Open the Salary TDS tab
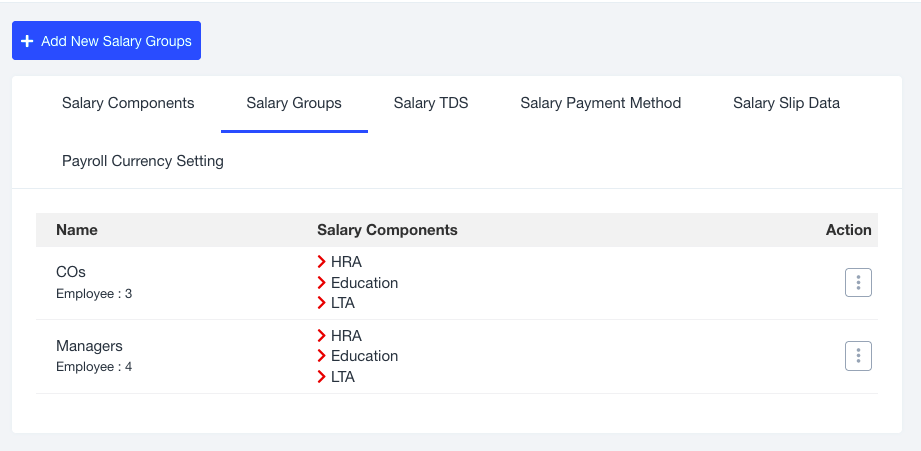921x451 pixels. point(431,103)
